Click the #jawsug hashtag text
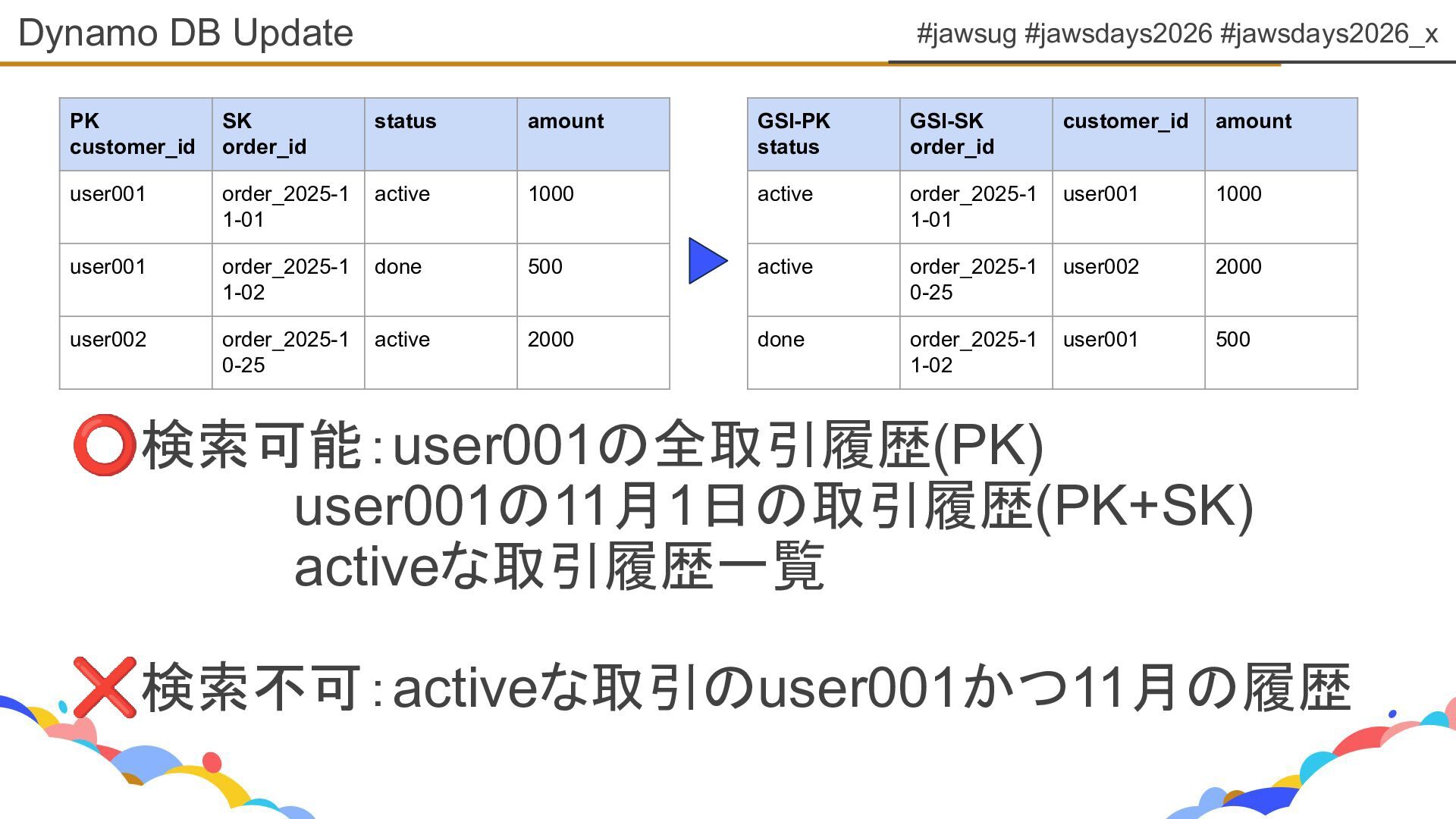 pos(965,33)
